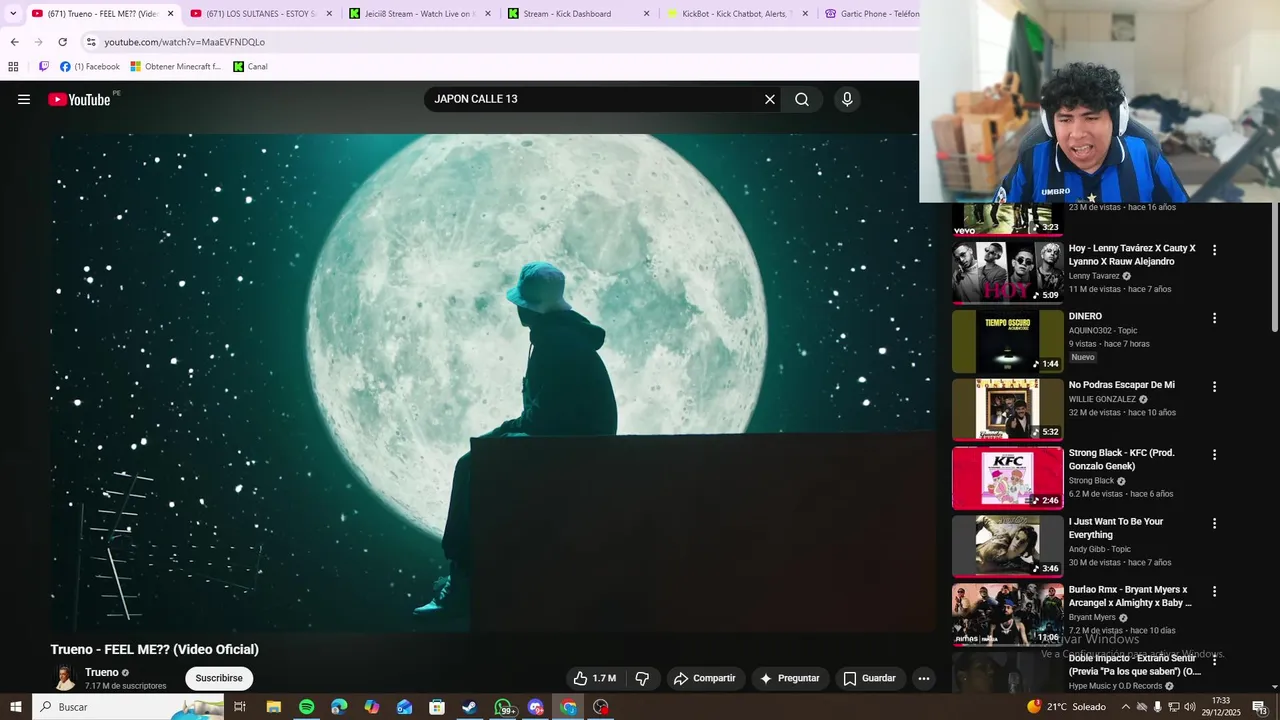
Task: Switch to LOS SULTANES tab
Action: coord(260,14)
